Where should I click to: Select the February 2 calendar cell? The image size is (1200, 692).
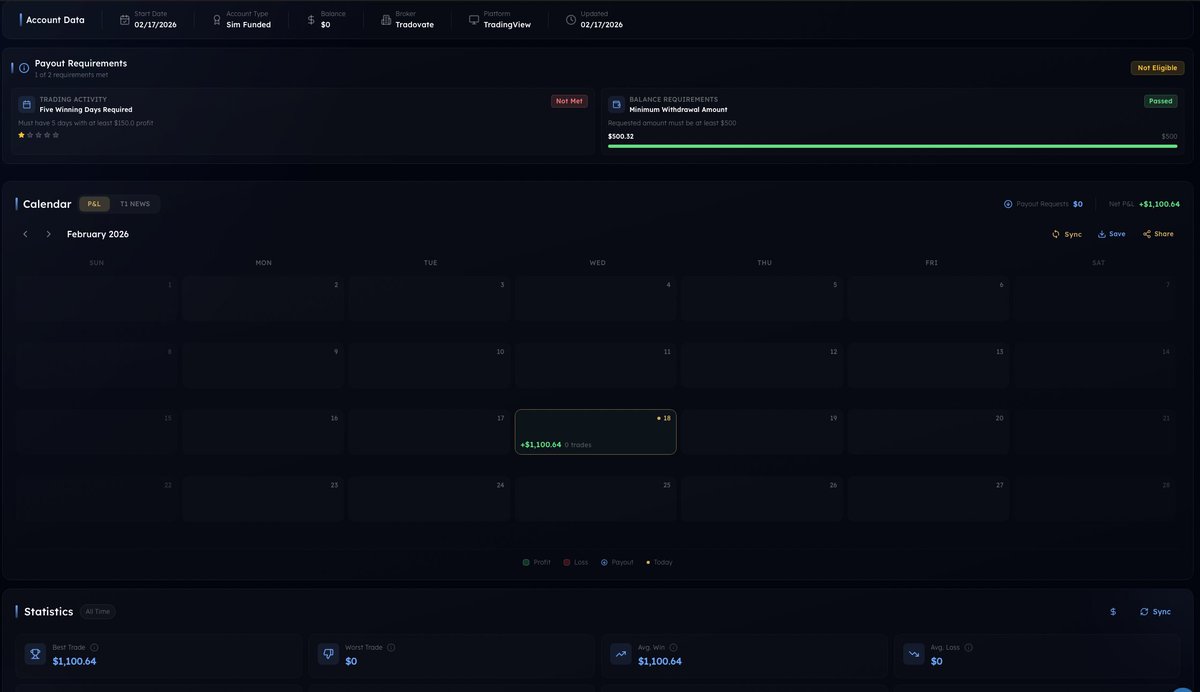262,298
